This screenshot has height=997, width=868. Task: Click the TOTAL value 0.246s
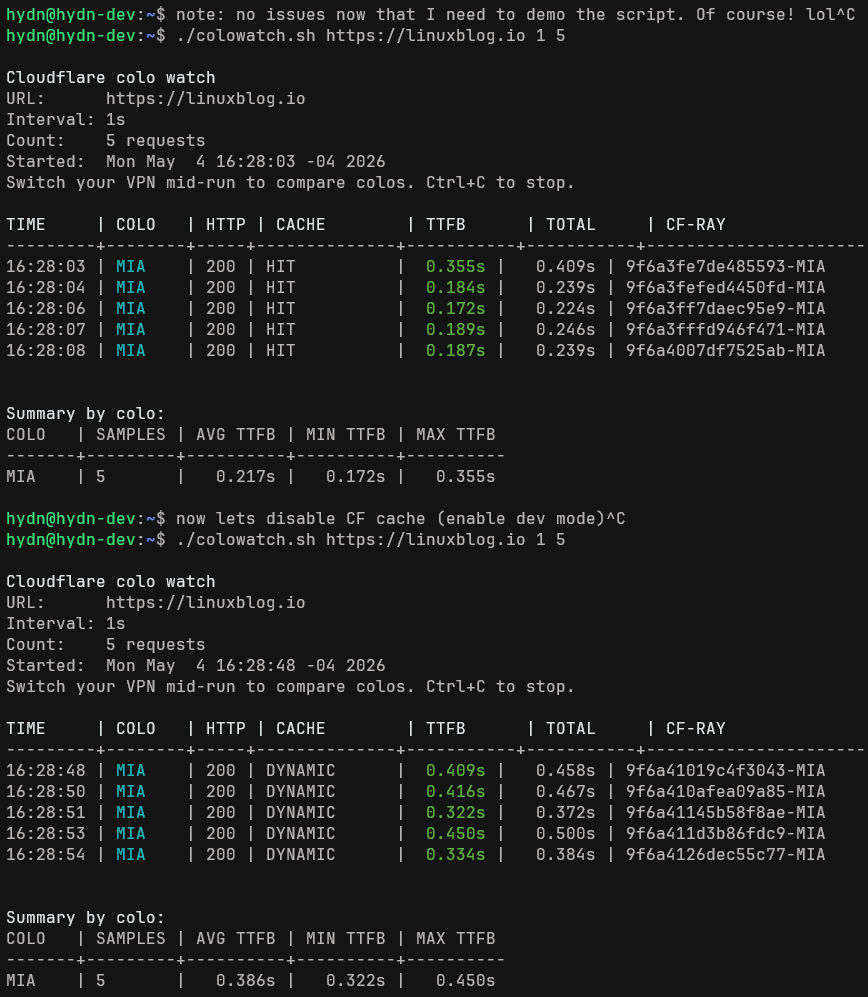click(565, 329)
